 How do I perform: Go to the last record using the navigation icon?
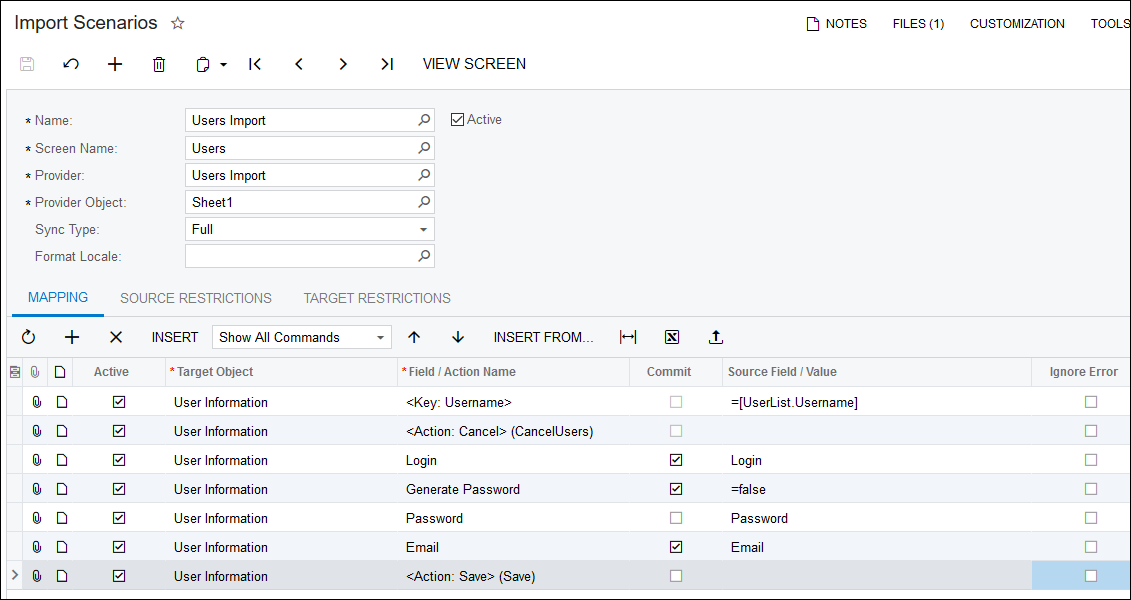[x=387, y=64]
